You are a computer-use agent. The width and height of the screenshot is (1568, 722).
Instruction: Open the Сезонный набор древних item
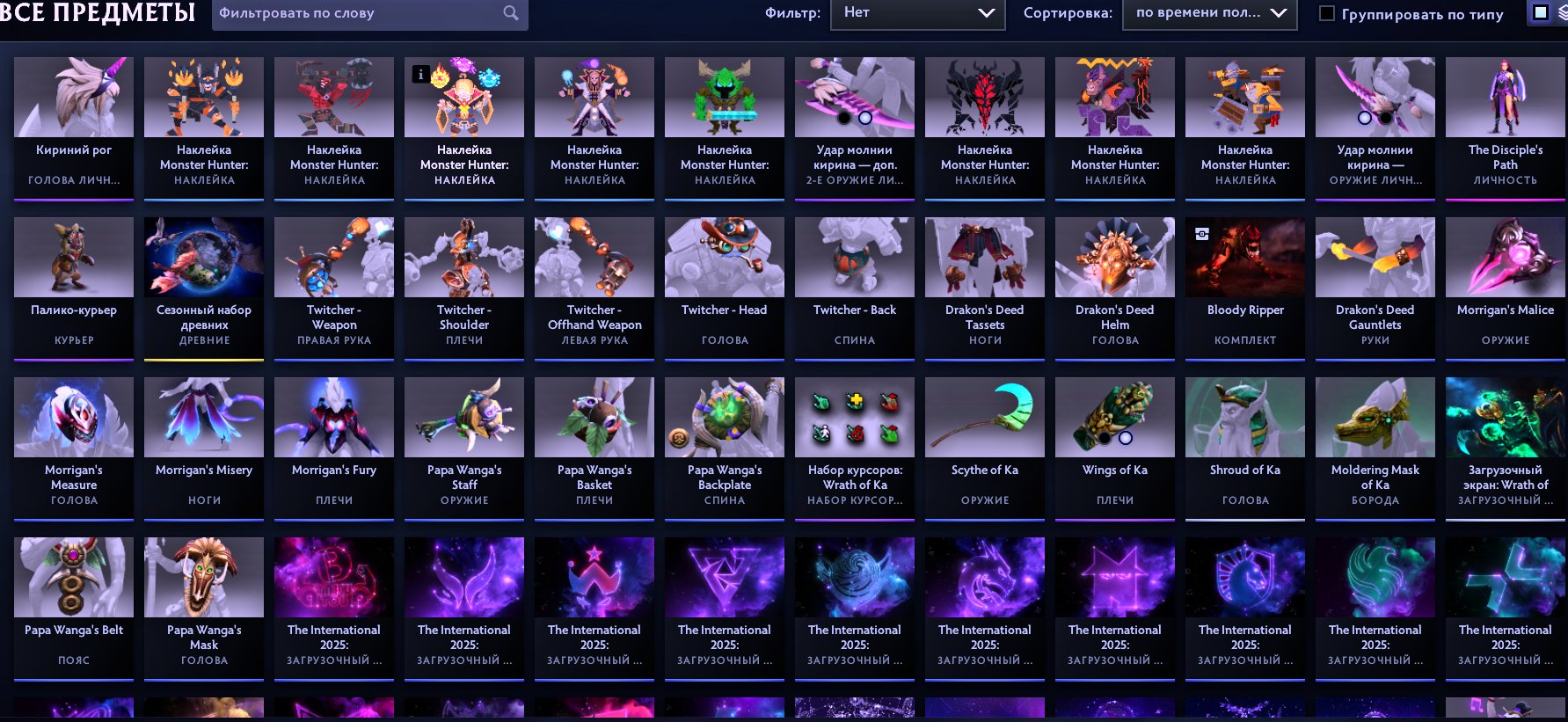tap(204, 288)
